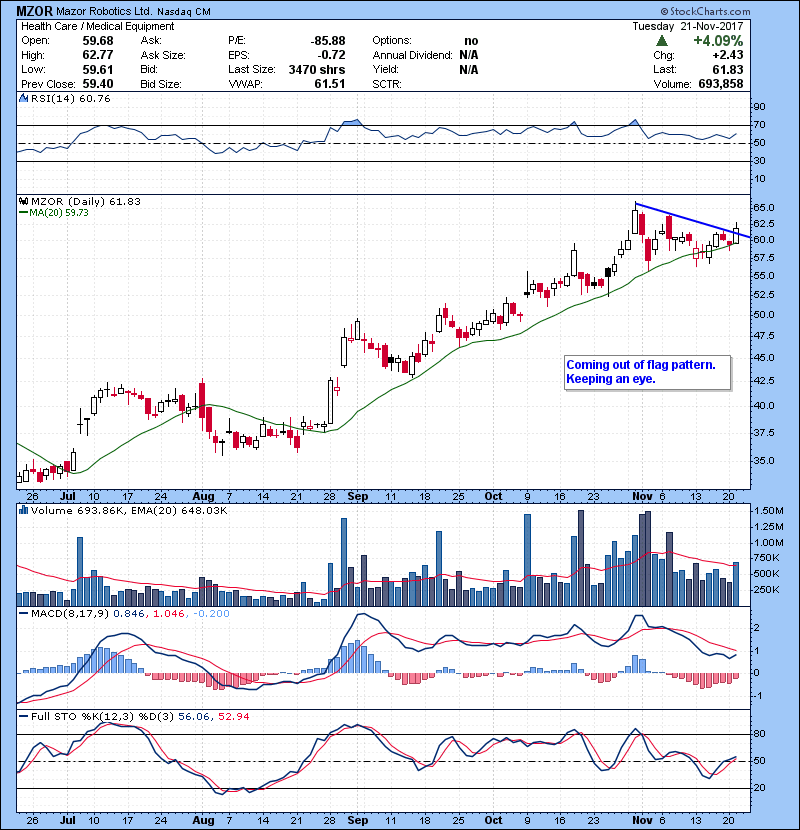
Task: Click the green up-arrow change indicator
Action: pos(661,41)
